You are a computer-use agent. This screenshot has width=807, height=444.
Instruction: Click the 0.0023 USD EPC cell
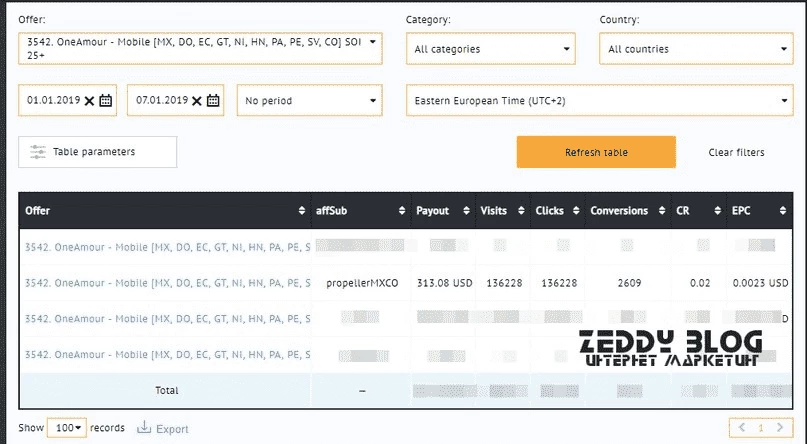pyautogui.click(x=760, y=283)
